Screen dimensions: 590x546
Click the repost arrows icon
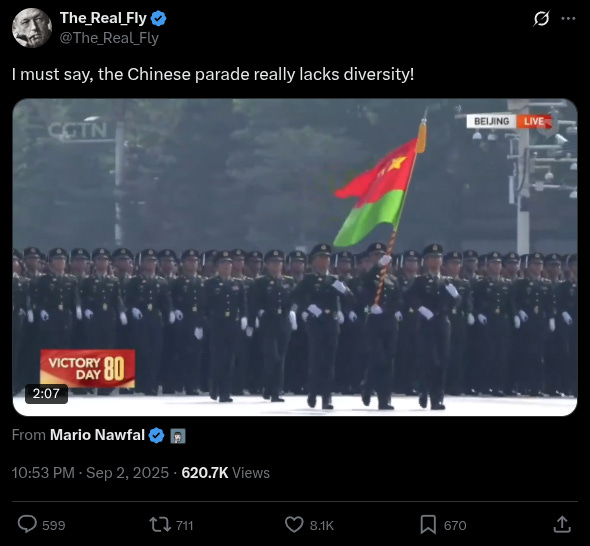[x=161, y=525]
